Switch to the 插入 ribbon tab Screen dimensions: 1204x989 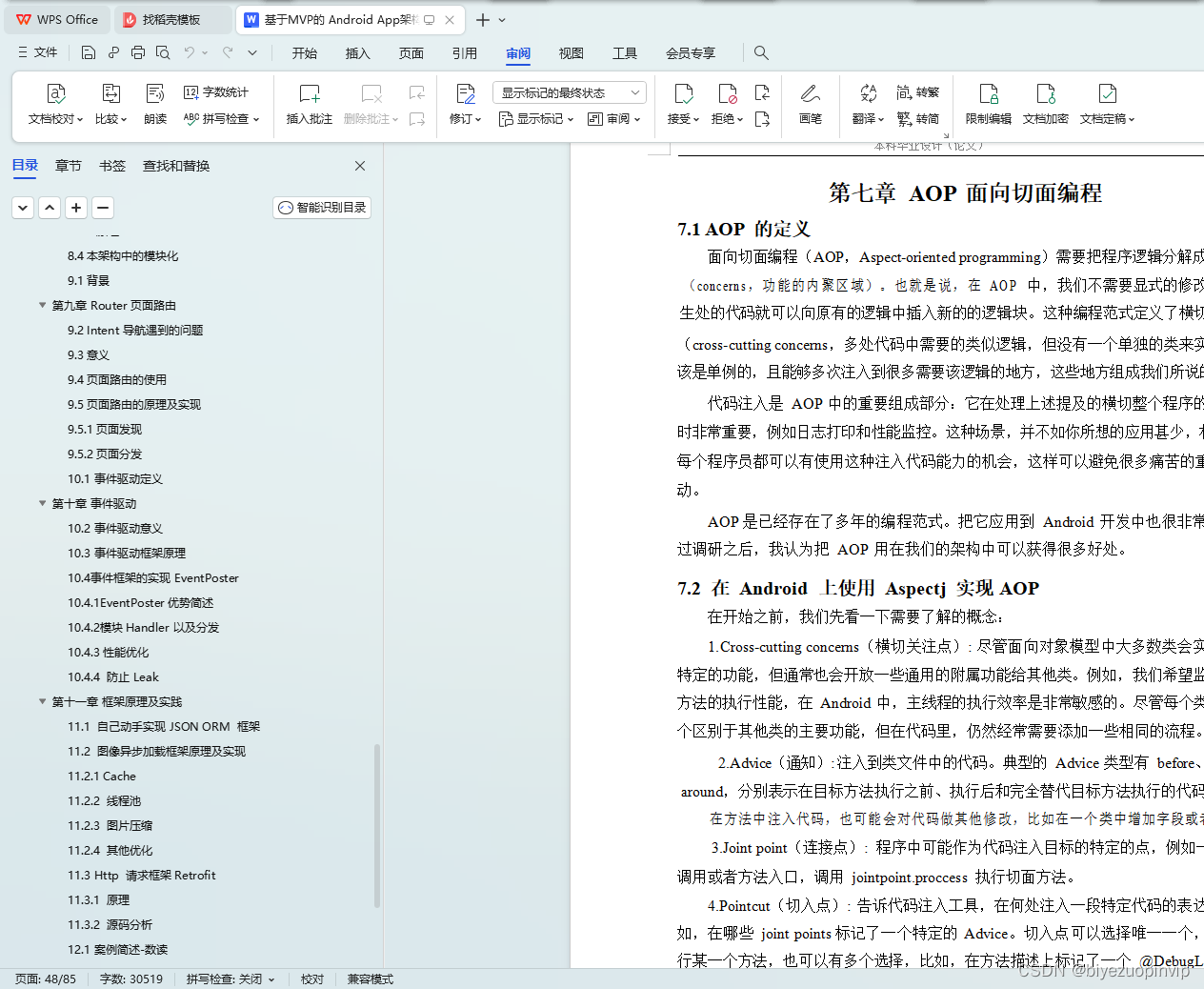pyautogui.click(x=358, y=53)
